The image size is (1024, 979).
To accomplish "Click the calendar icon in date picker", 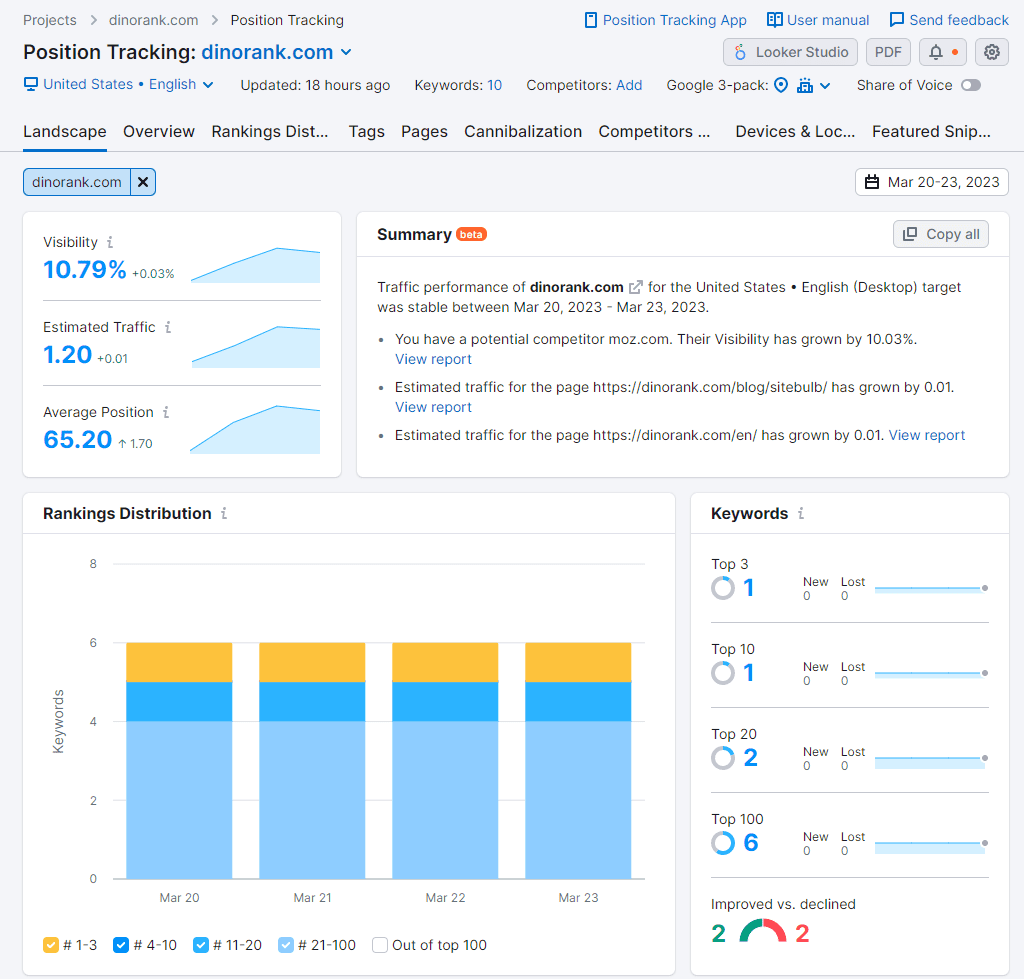I will click(x=872, y=182).
